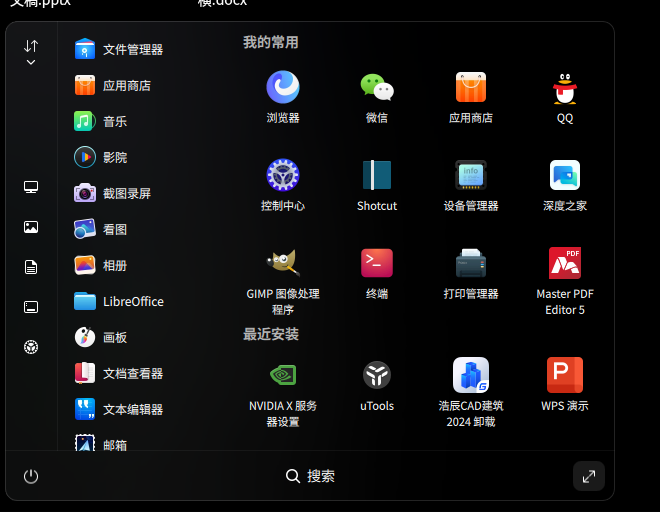Click the pictures shortcut in sidebar

click(31, 227)
